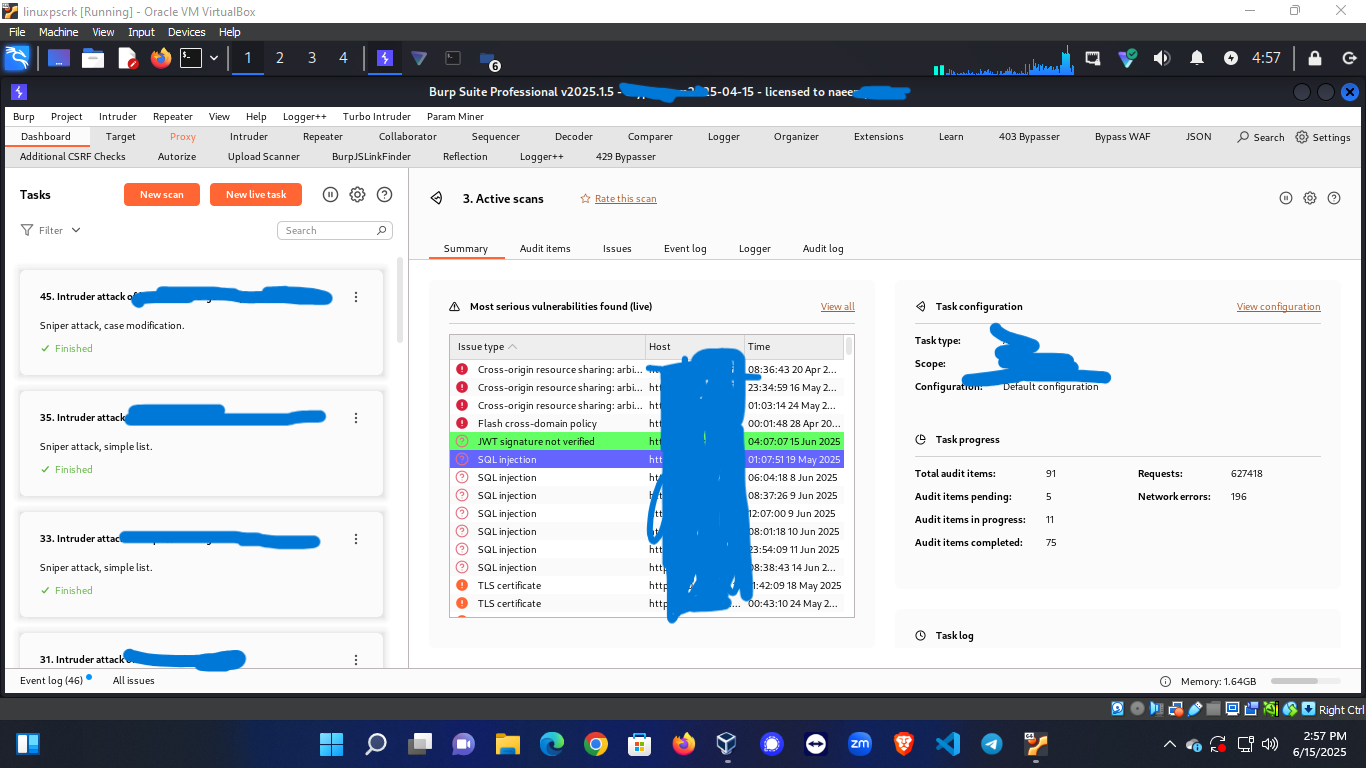Expand the Filter dropdown in Tasks
The width and height of the screenshot is (1366, 768).
click(x=51, y=230)
